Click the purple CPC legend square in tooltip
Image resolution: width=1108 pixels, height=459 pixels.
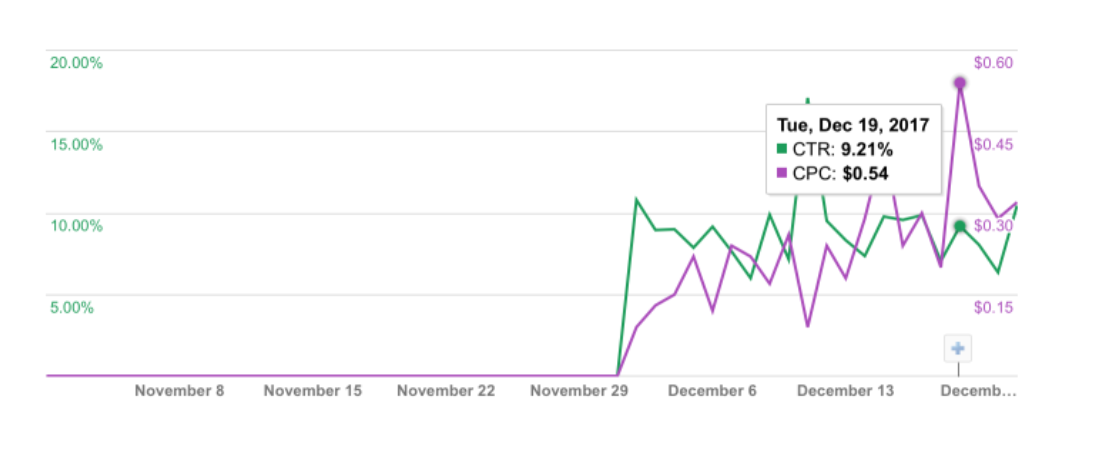point(782,174)
